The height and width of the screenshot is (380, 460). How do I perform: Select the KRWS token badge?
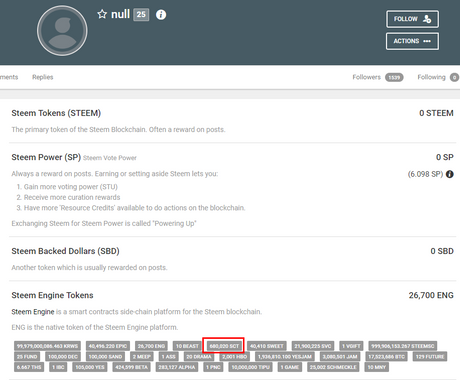click(x=47, y=346)
